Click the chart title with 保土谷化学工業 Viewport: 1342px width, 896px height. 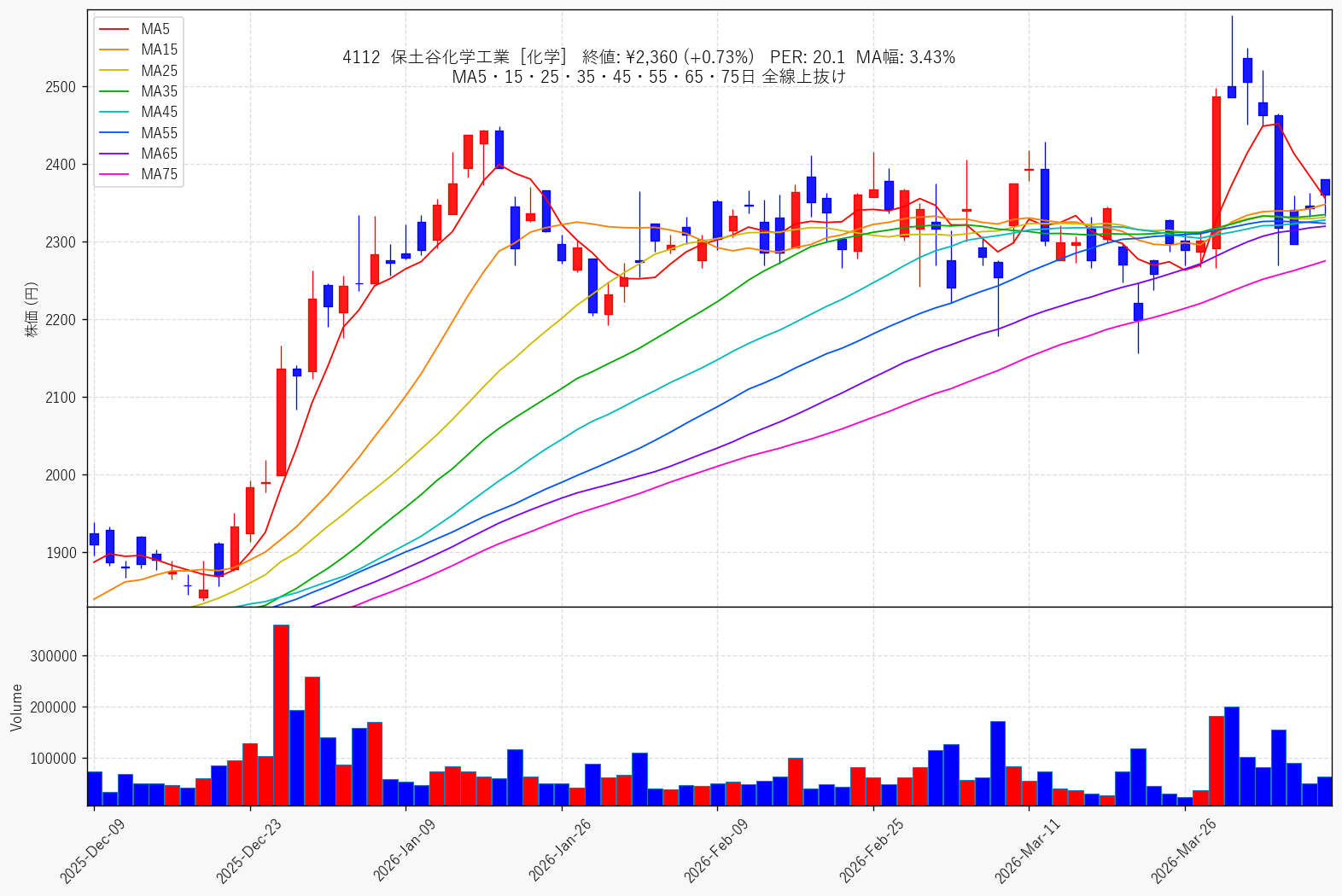649,57
